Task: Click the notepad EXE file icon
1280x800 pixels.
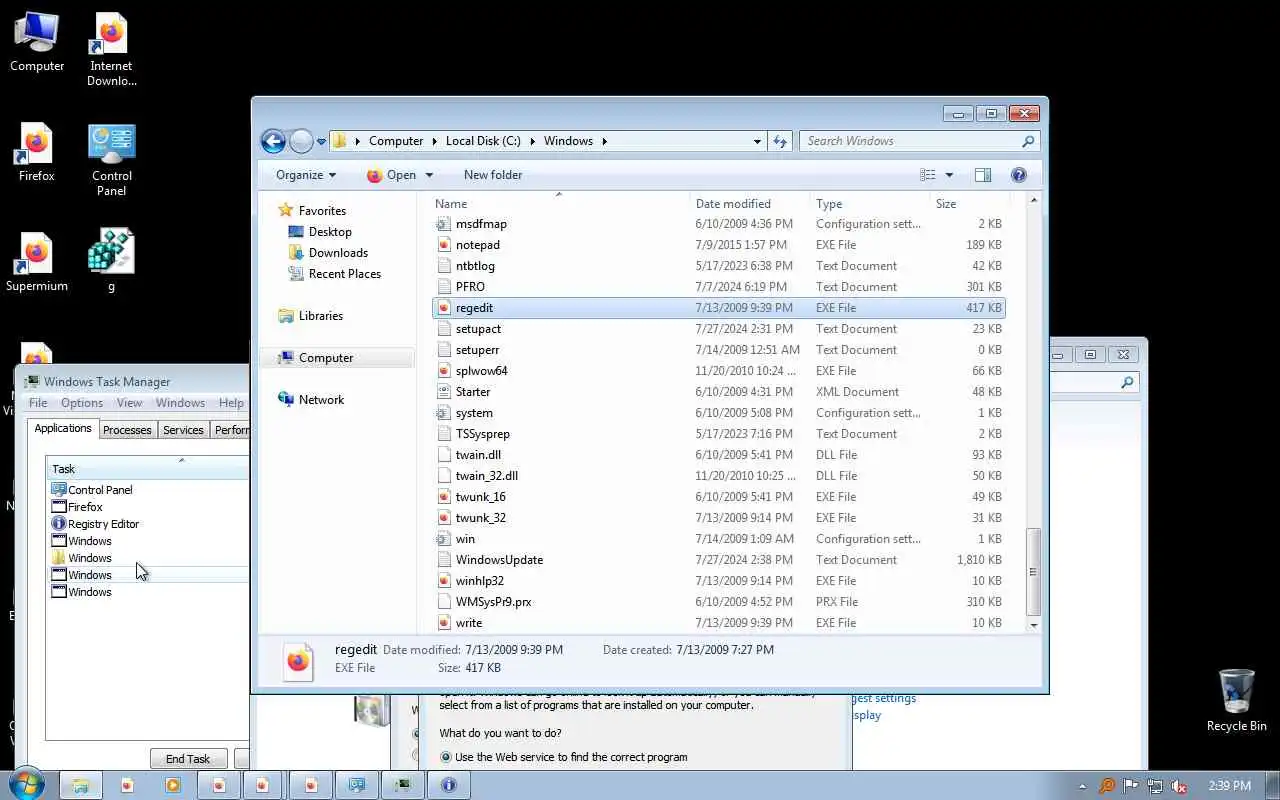Action: point(444,245)
